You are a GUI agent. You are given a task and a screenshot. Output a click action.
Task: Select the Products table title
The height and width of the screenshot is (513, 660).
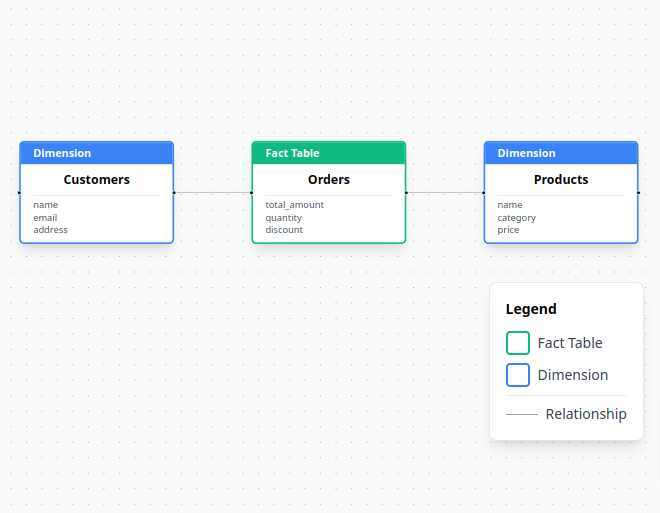coord(561,180)
